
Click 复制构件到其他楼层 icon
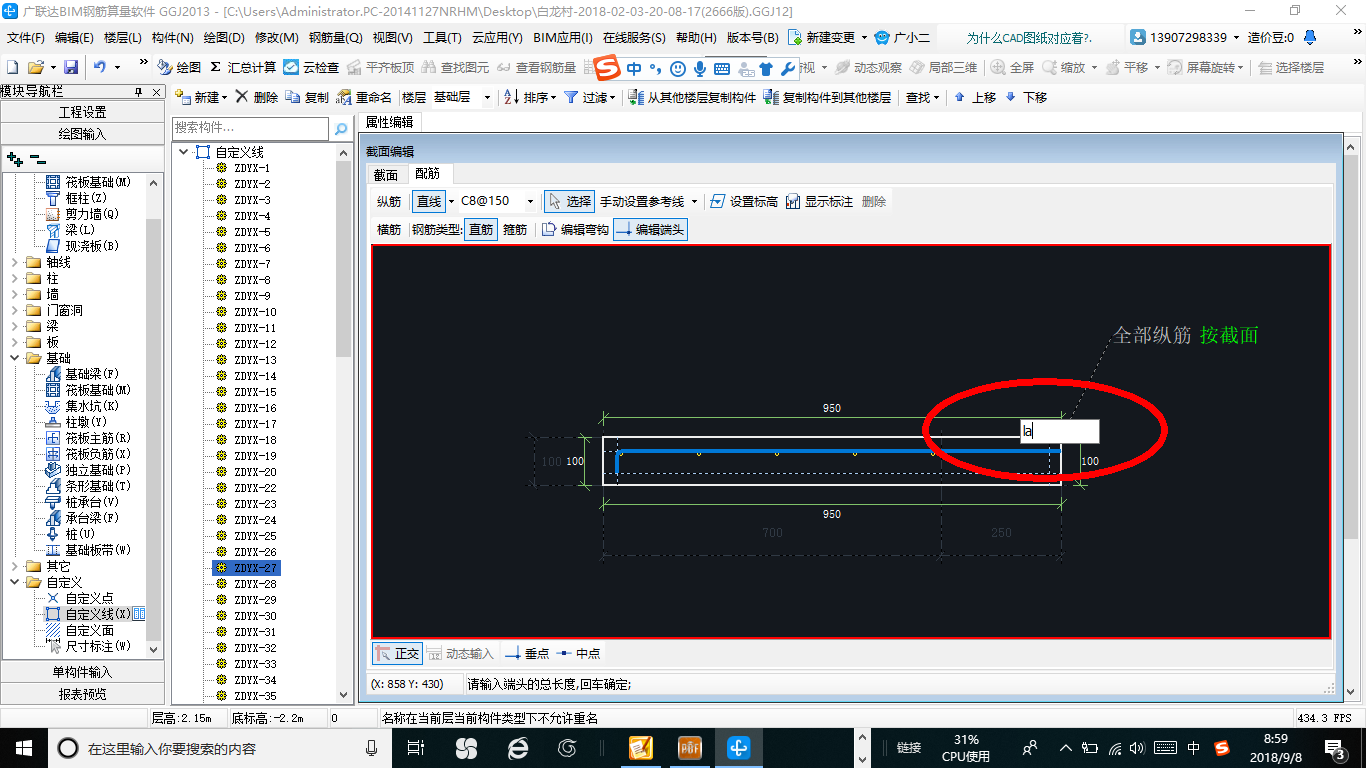770,97
